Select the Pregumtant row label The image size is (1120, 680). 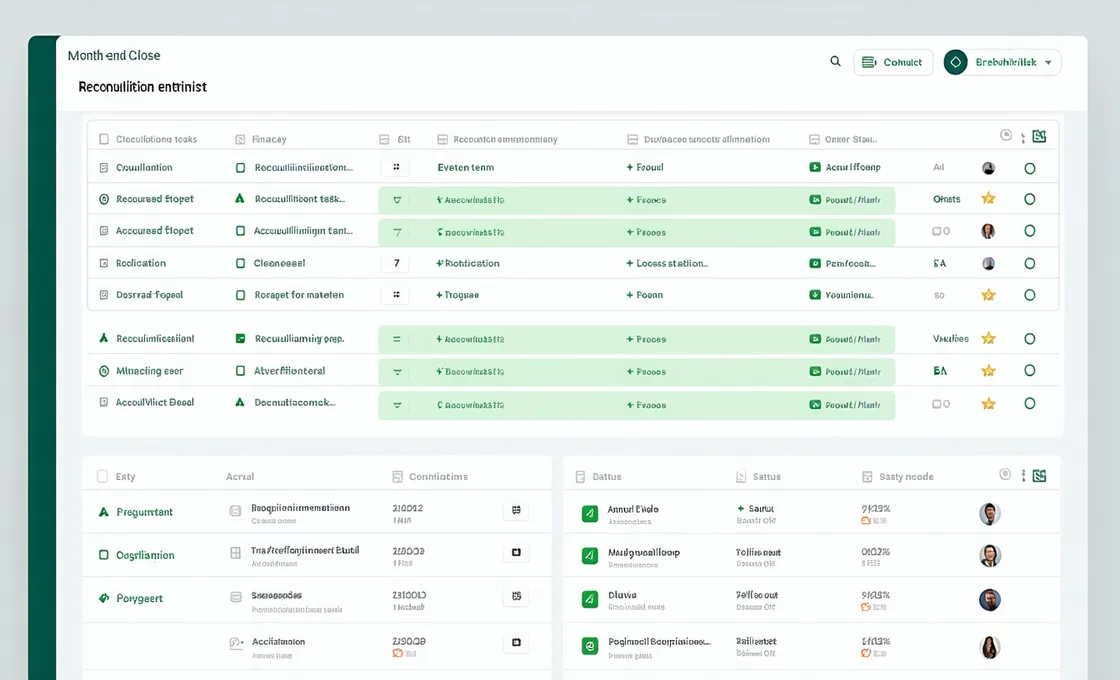click(x=144, y=512)
